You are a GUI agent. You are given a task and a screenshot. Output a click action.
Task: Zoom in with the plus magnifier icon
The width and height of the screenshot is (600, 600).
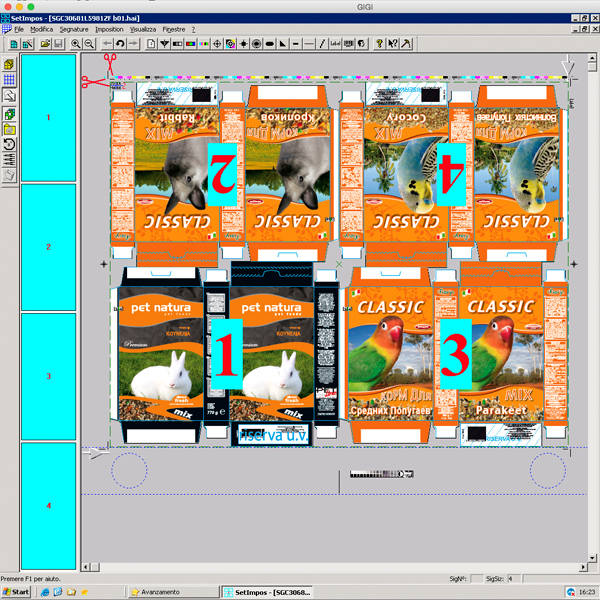76,44
